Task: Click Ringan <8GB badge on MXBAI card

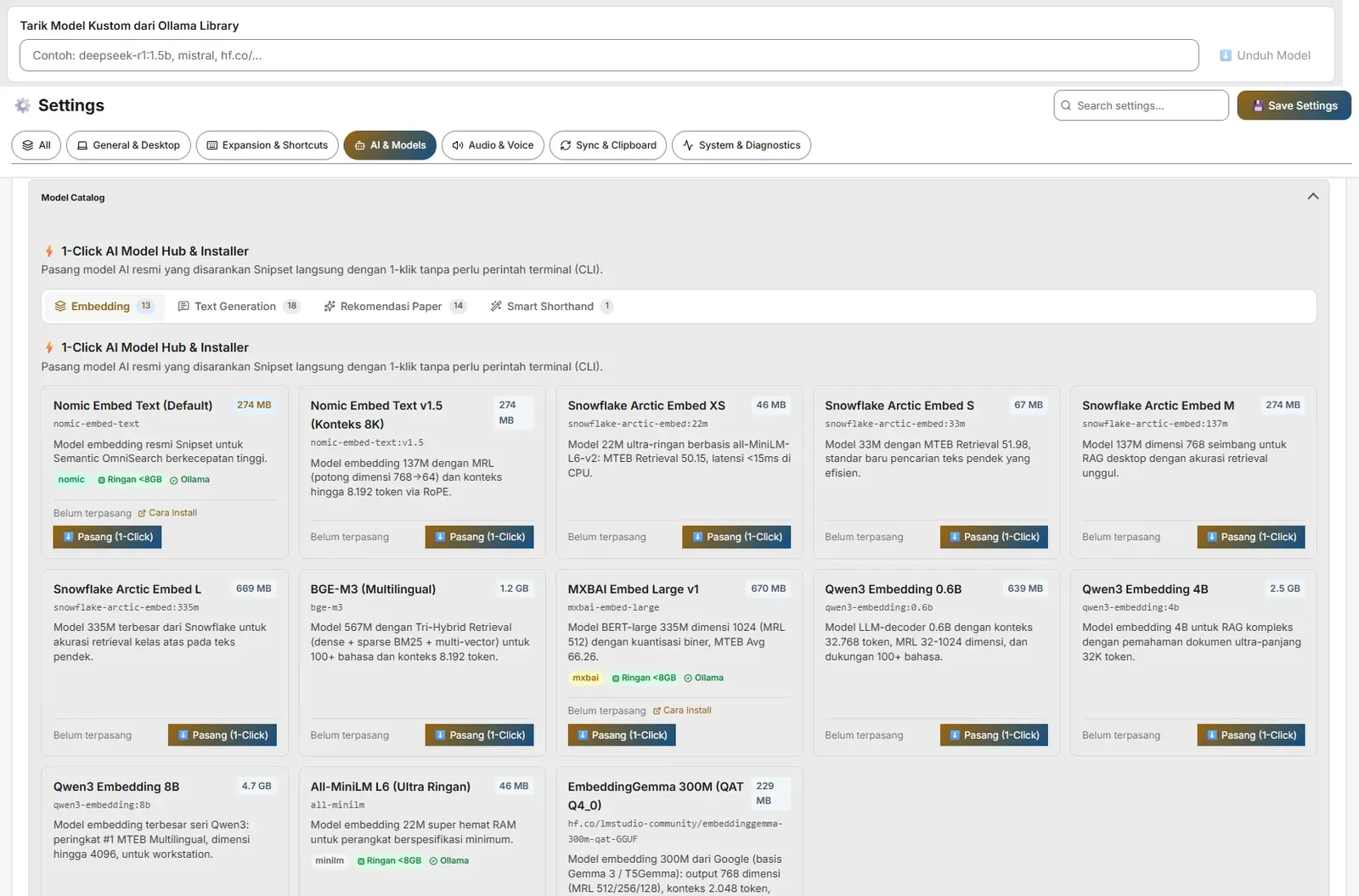Action: click(644, 678)
